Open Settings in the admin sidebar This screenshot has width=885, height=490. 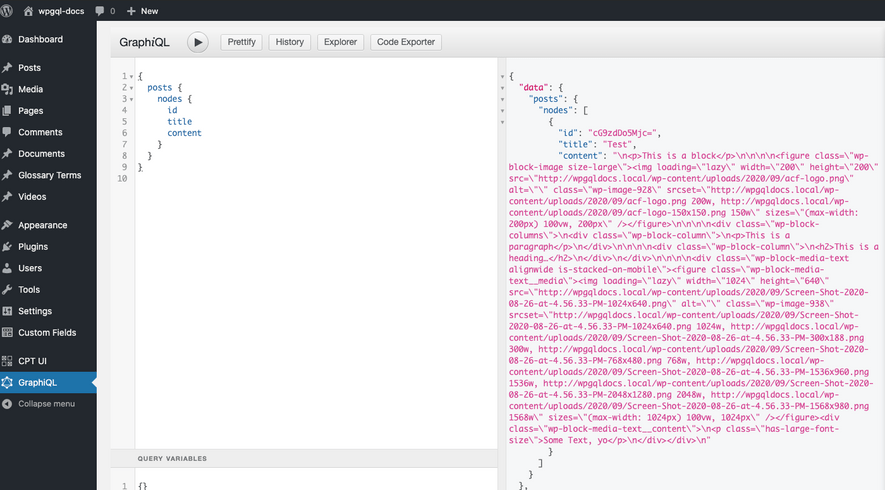pyautogui.click(x=35, y=311)
